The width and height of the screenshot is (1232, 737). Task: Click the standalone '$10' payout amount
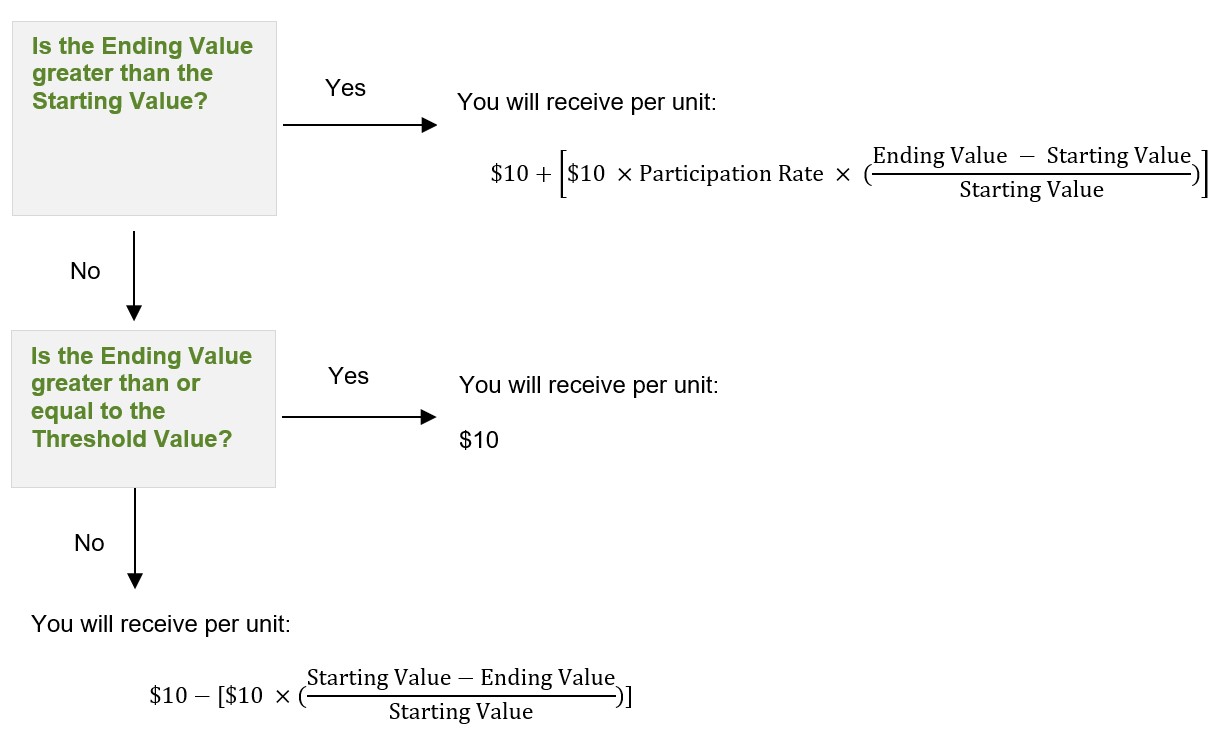[479, 440]
